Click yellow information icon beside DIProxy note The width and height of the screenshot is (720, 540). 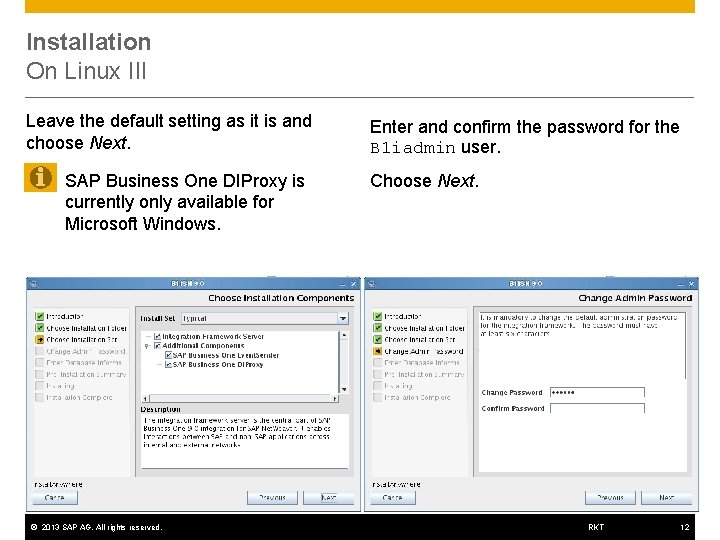[x=40, y=177]
